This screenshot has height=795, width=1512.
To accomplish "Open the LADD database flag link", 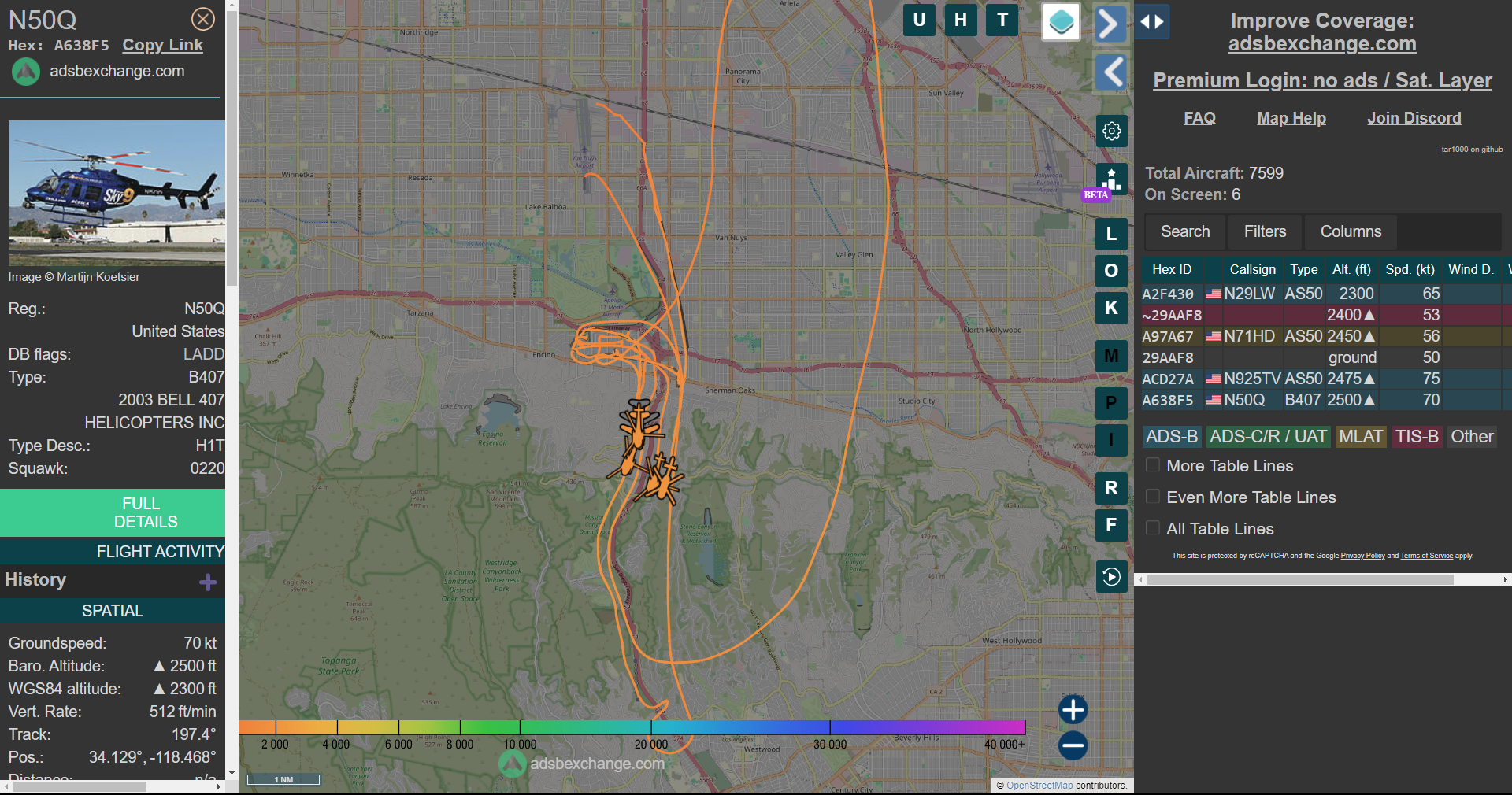I will [x=204, y=354].
